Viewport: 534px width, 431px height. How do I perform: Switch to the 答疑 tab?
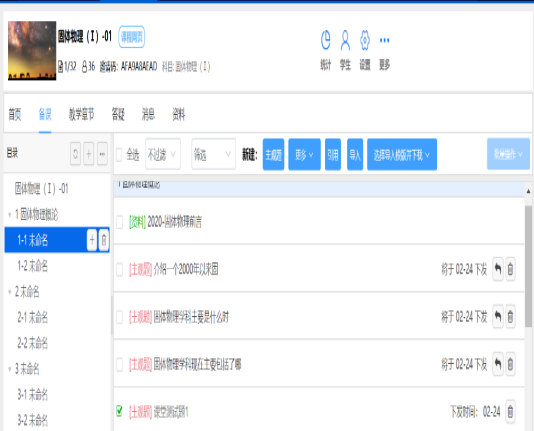118,114
